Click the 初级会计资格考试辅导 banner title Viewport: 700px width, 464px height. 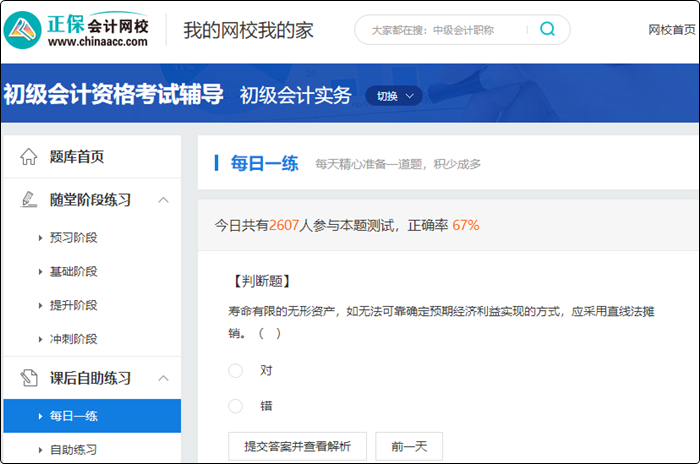click(113, 94)
